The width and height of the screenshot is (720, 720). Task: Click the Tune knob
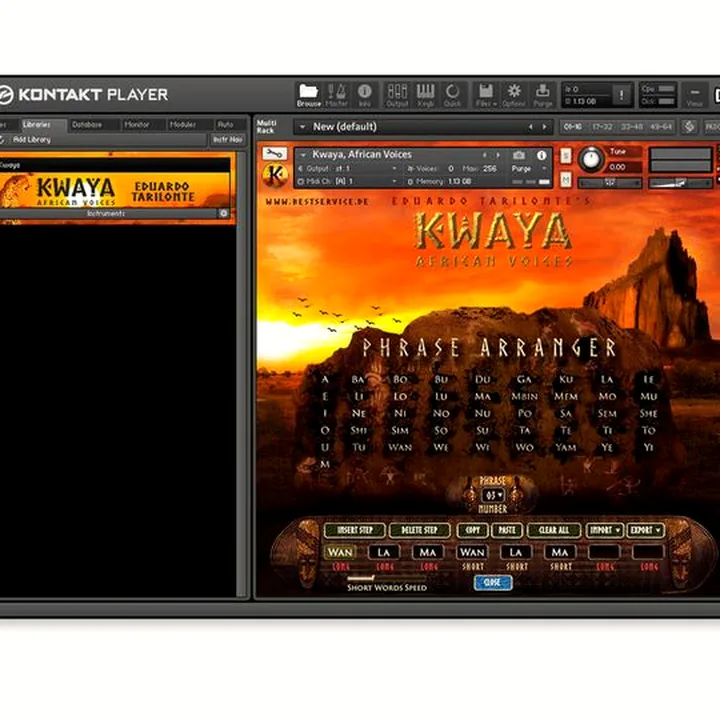click(591, 160)
